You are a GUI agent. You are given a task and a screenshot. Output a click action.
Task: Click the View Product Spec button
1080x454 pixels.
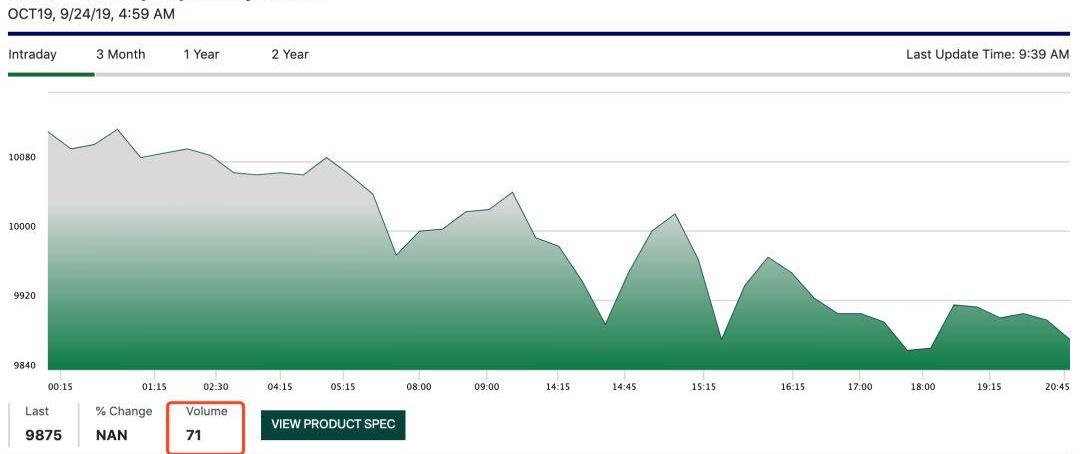[332, 425]
